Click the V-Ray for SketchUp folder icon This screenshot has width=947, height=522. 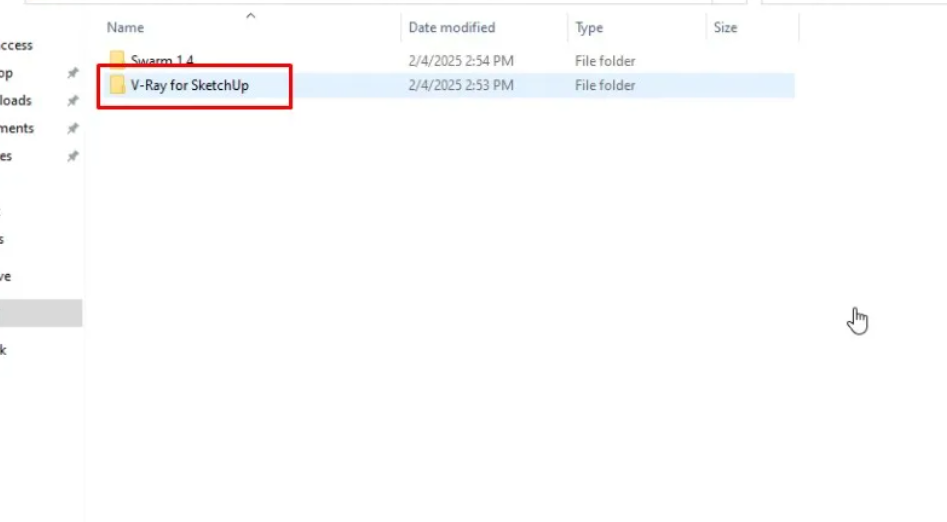117,86
